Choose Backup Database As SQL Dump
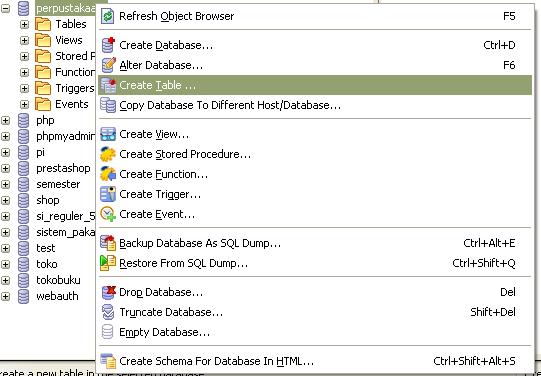 click(315, 243)
